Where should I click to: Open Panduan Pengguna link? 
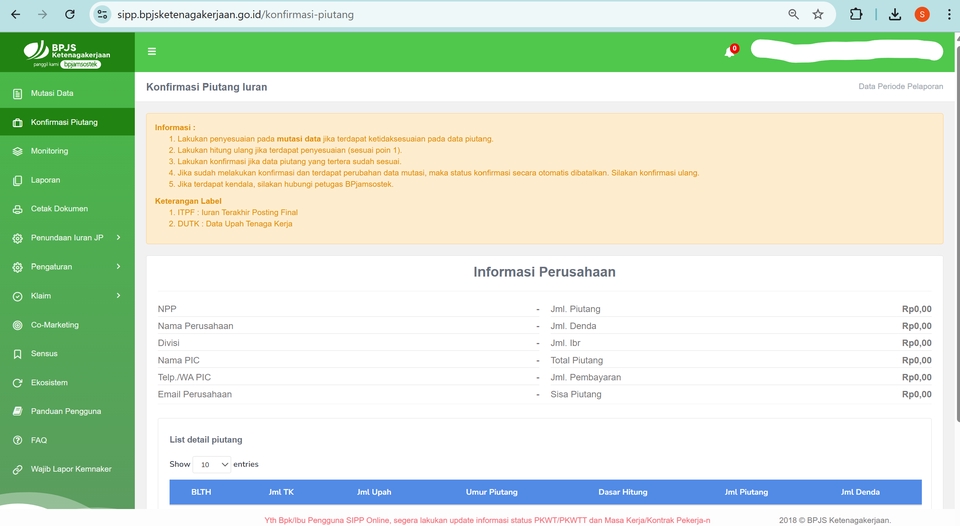pos(67,411)
